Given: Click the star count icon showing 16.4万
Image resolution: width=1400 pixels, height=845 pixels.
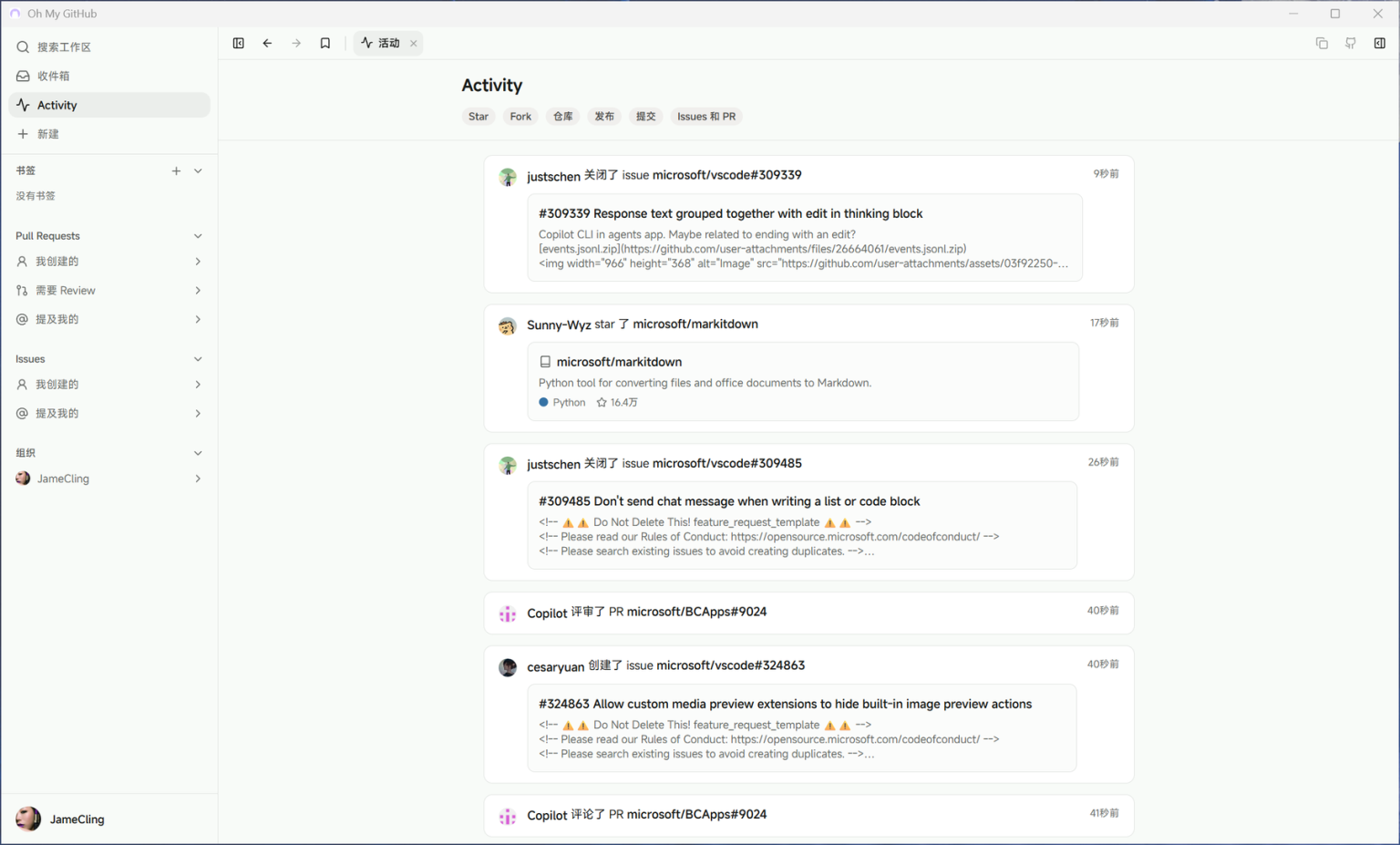Looking at the screenshot, I should point(602,402).
